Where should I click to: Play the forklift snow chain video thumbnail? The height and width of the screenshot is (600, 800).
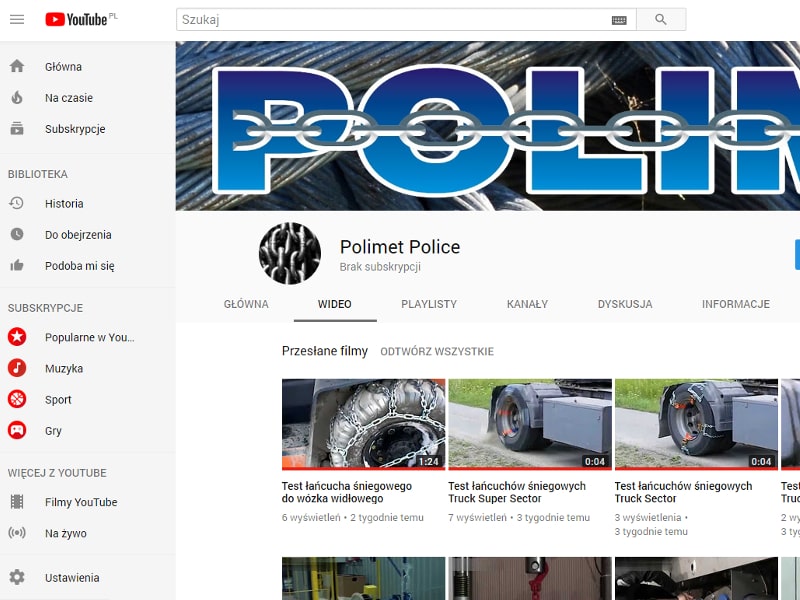click(363, 424)
